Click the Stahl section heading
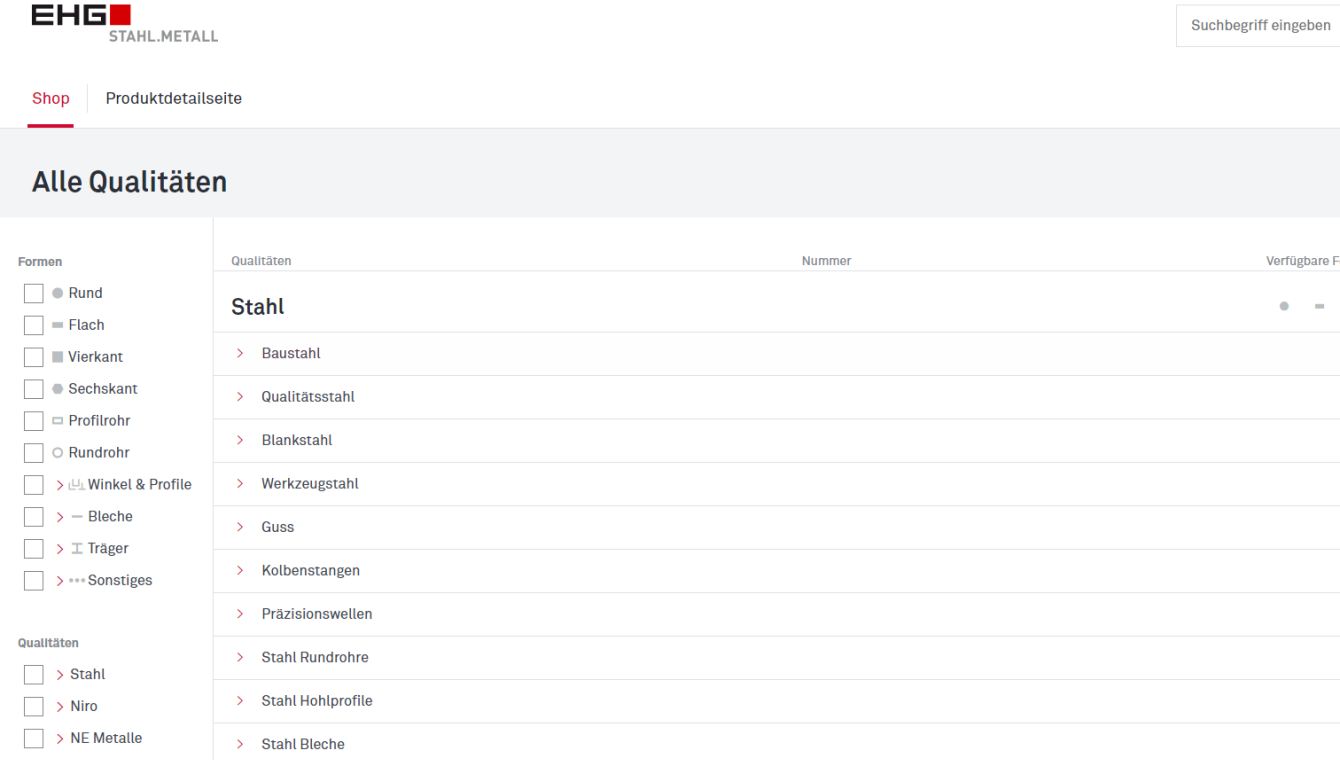1340x760 pixels. point(258,307)
